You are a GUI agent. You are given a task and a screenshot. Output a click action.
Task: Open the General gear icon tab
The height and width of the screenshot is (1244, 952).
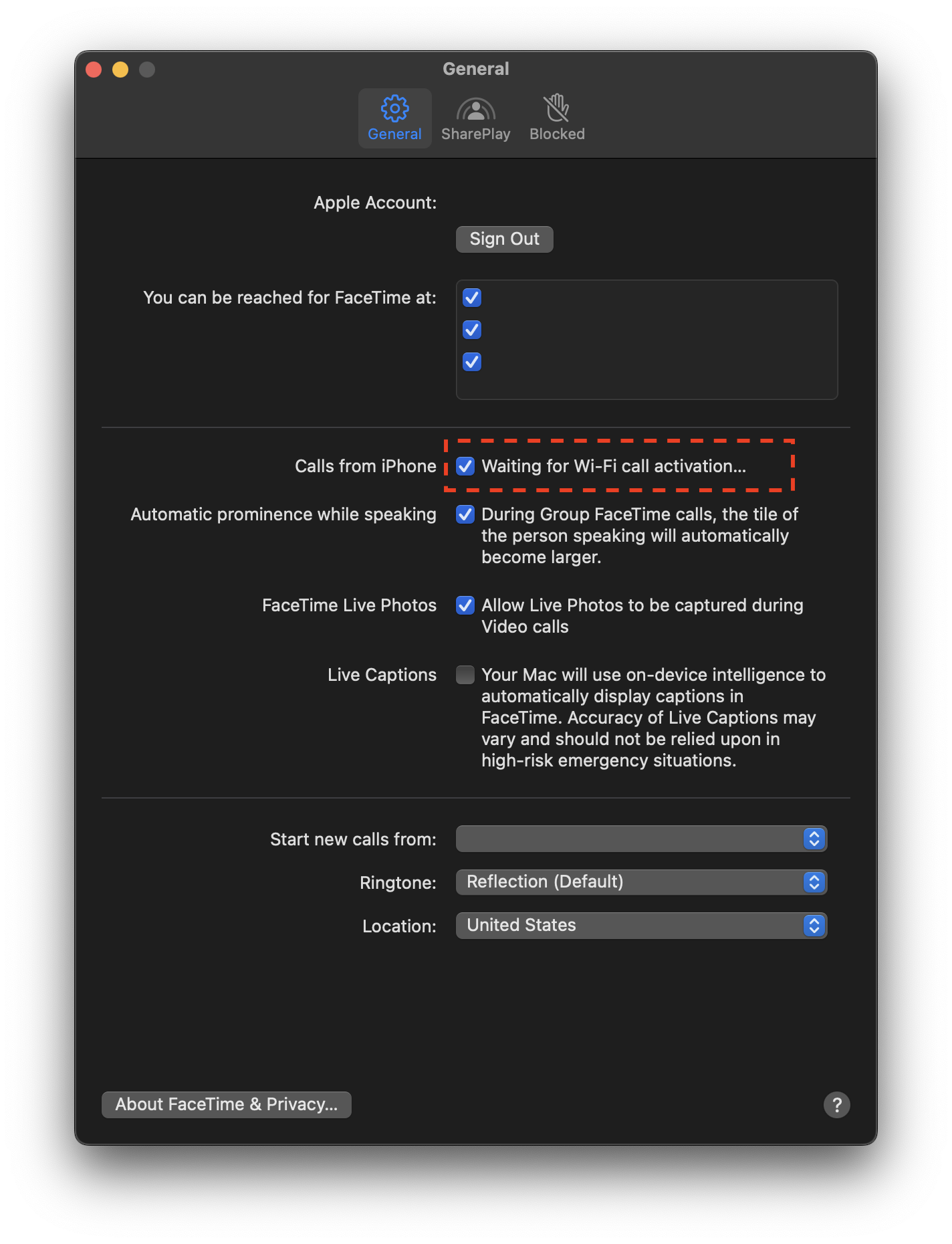click(394, 118)
